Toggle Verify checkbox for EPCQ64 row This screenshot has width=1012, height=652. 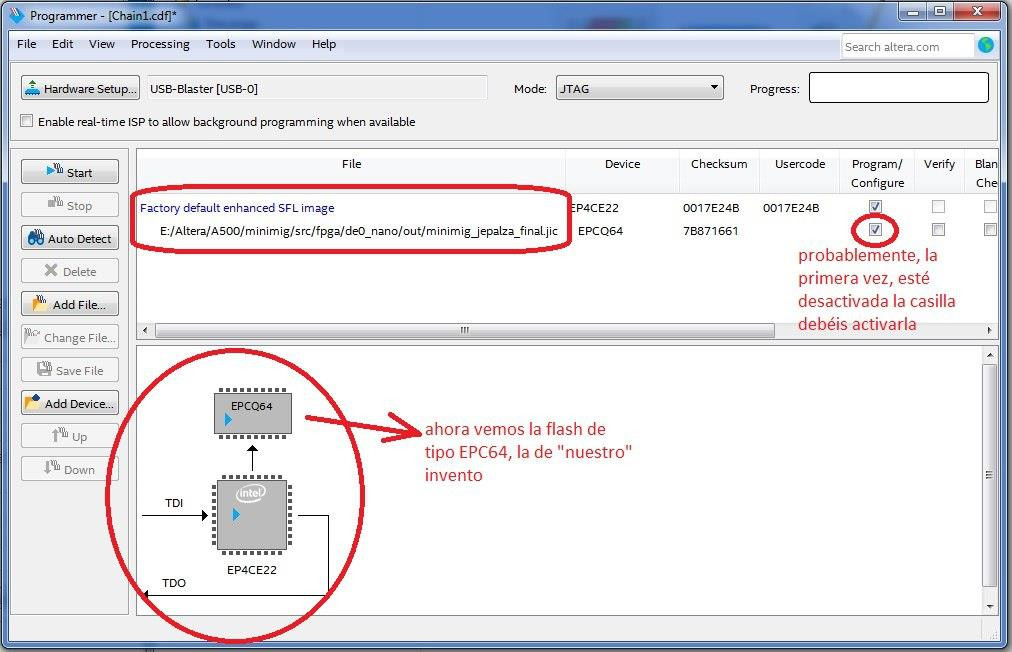(x=938, y=230)
